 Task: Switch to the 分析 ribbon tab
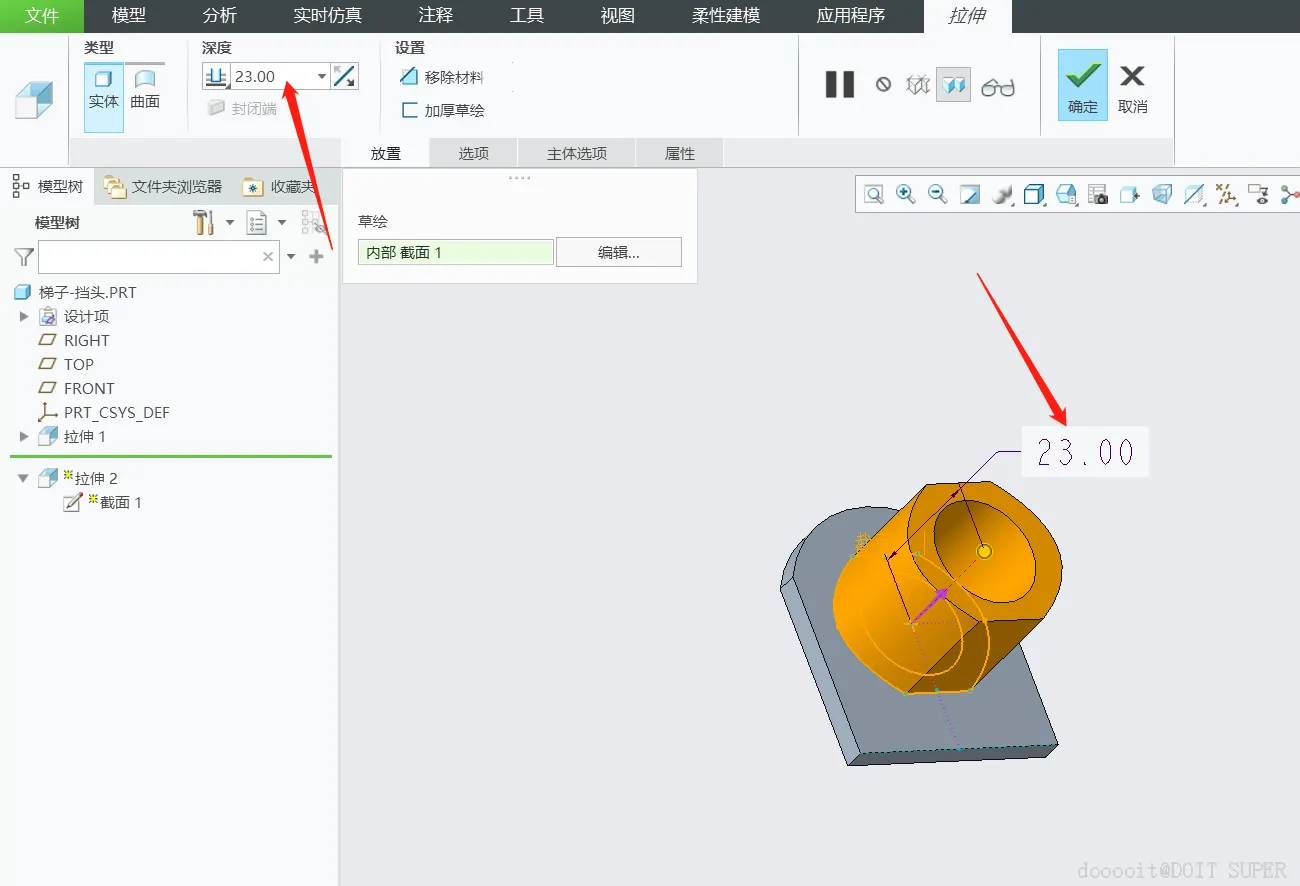coord(219,16)
